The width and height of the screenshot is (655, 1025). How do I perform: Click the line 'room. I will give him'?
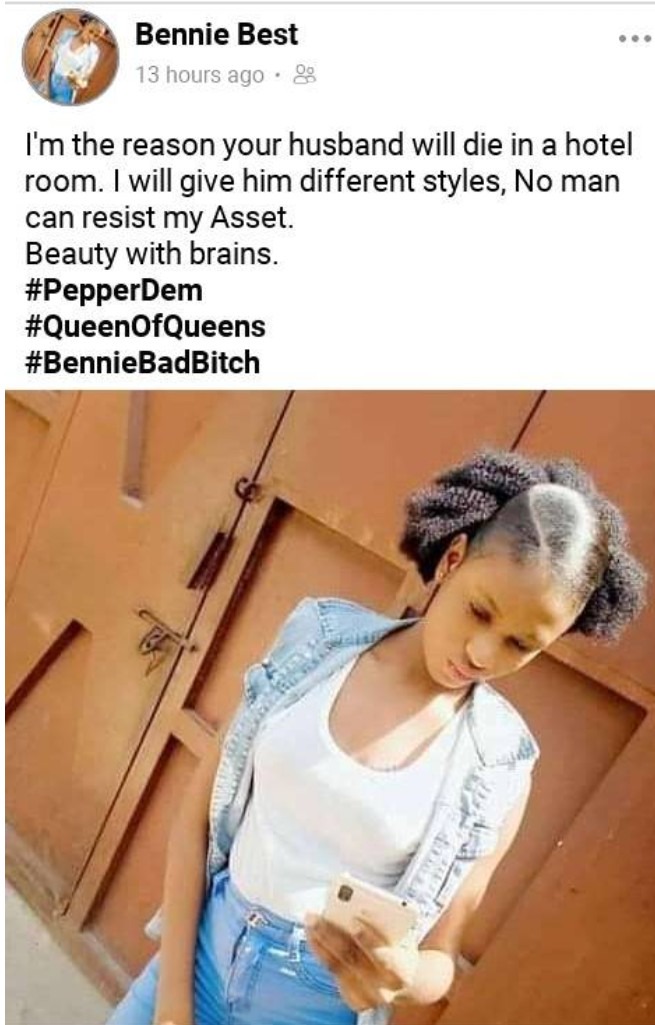[x=322, y=182]
